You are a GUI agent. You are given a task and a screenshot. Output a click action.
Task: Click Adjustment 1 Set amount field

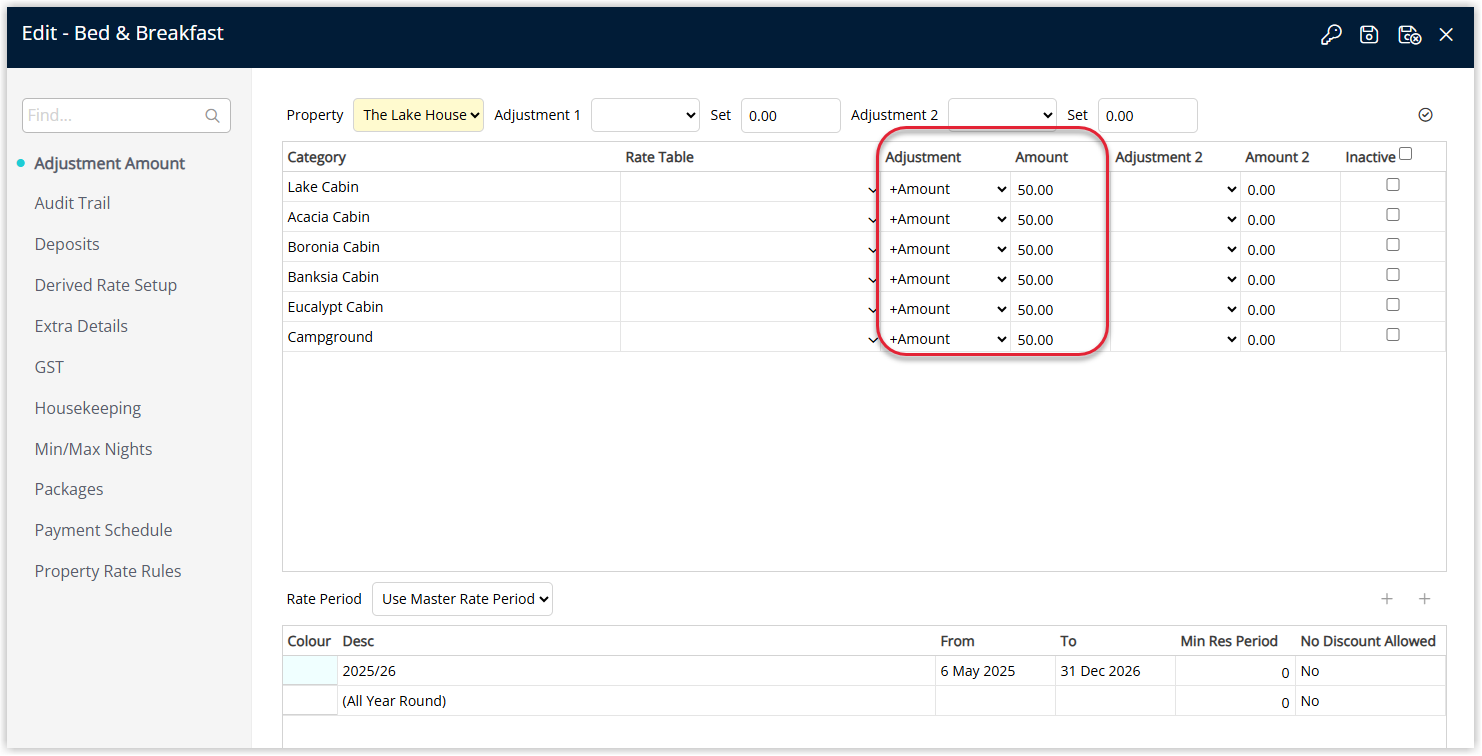click(x=790, y=115)
